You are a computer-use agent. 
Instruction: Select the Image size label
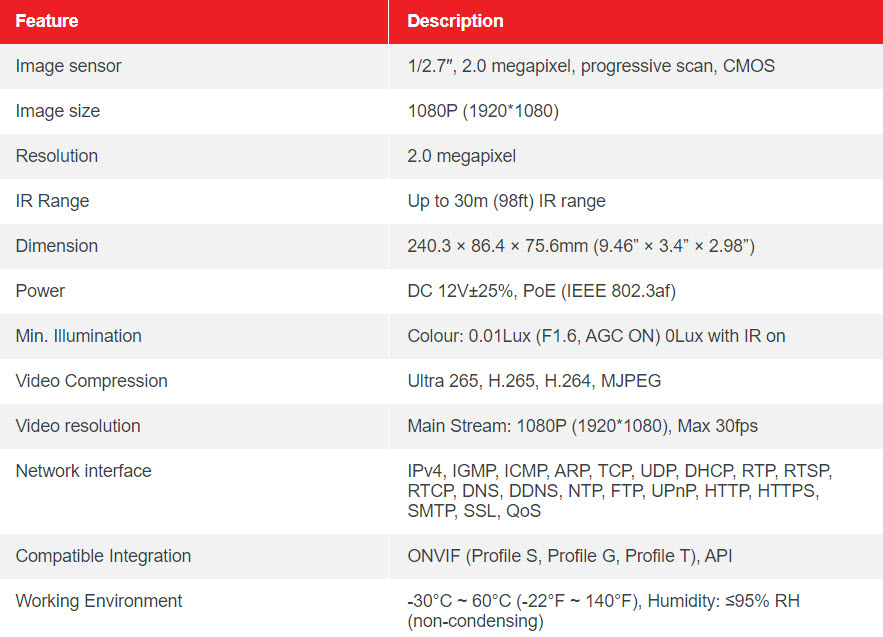pos(57,111)
